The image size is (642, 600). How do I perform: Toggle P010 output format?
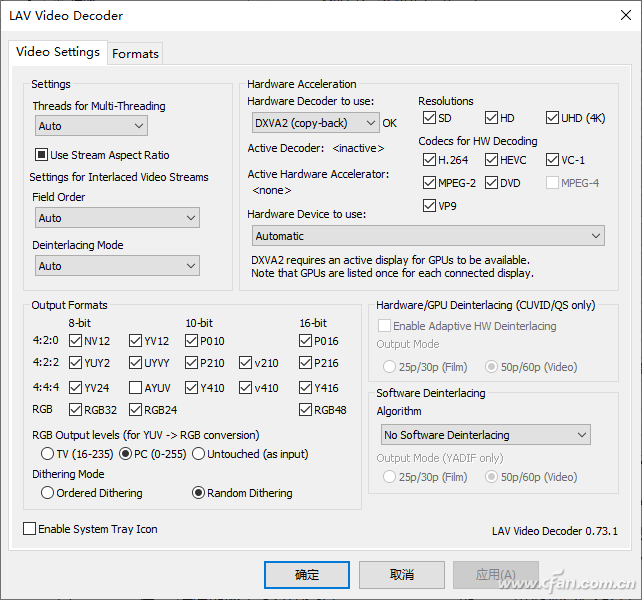[191, 341]
